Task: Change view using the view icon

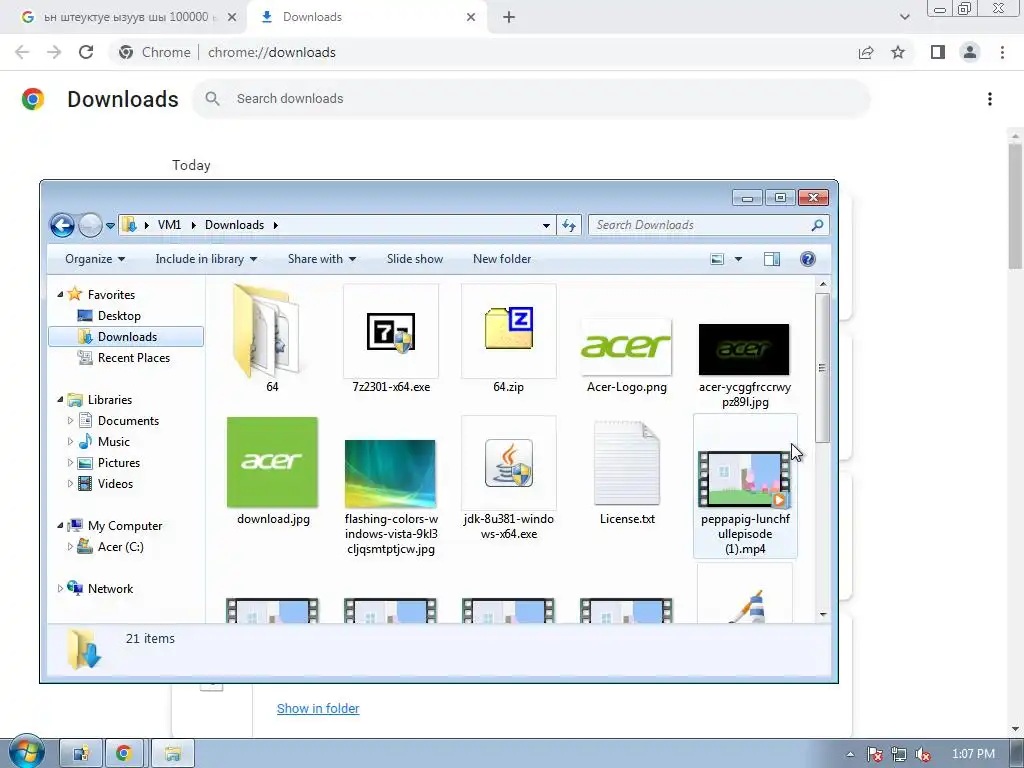Action: point(717,259)
